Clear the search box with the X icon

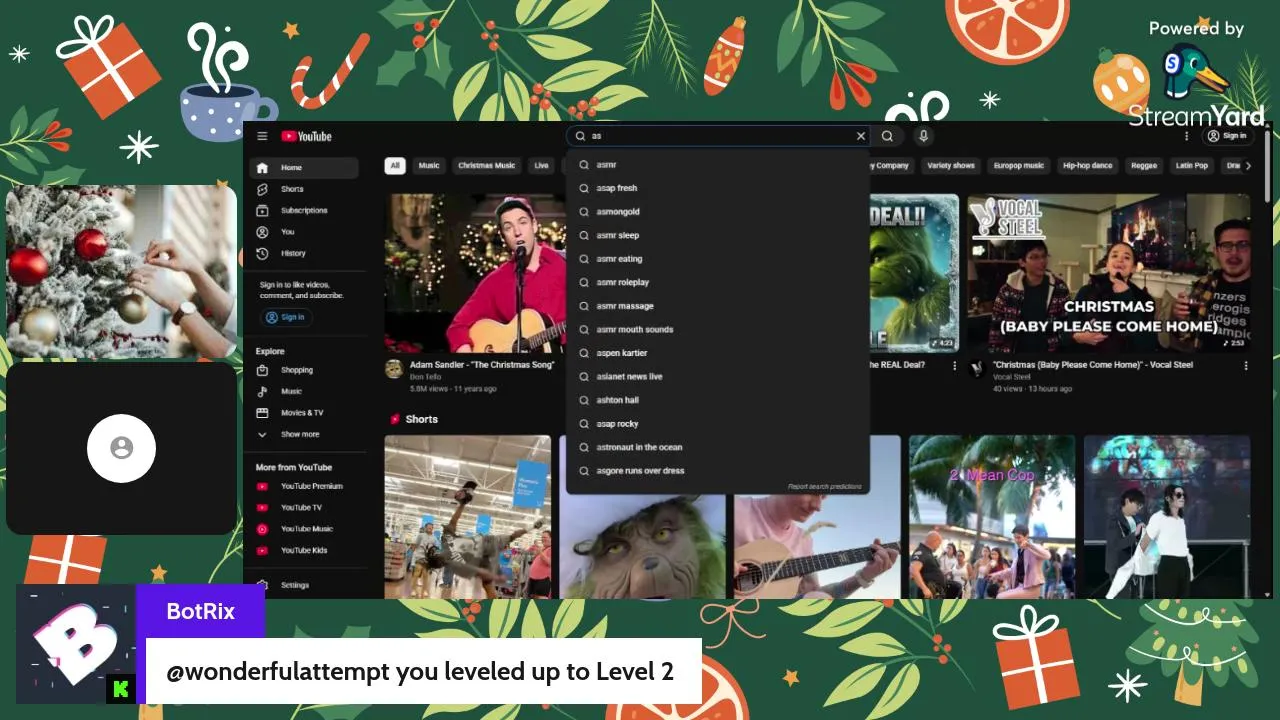860,136
